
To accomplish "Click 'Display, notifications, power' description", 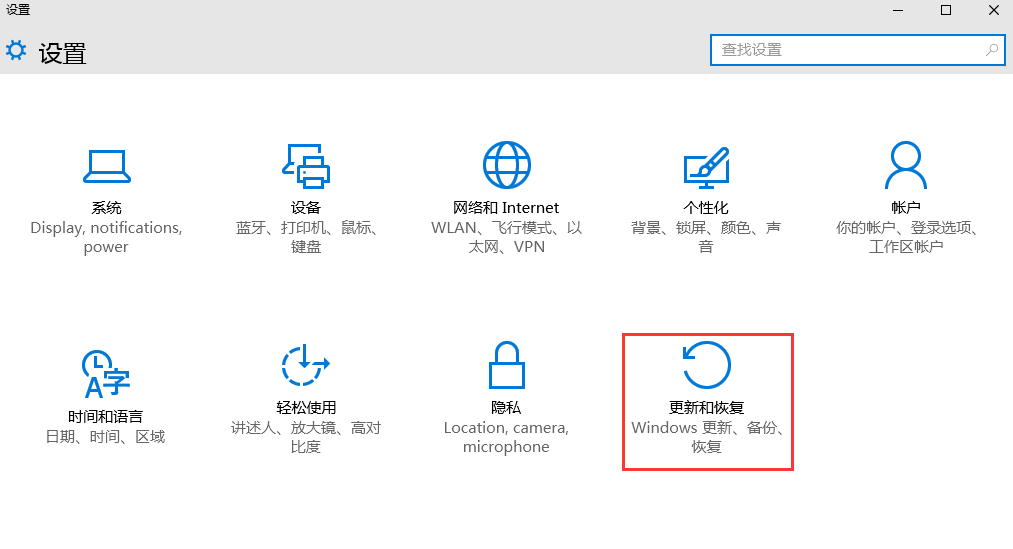I will (106, 237).
